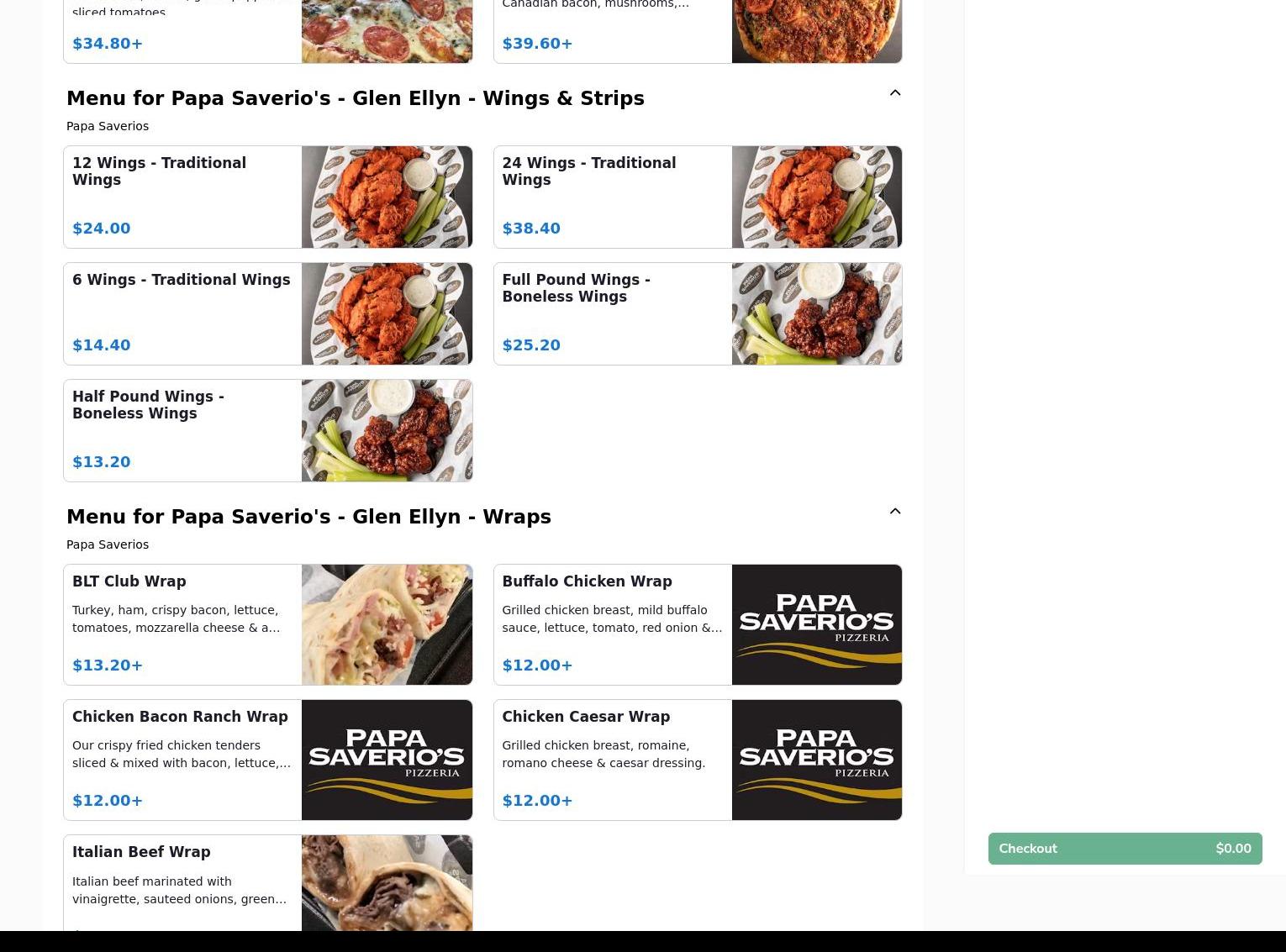The width and height of the screenshot is (1286, 952).
Task: Click the Full Pound Boneless Wings photo
Action: pos(816,314)
